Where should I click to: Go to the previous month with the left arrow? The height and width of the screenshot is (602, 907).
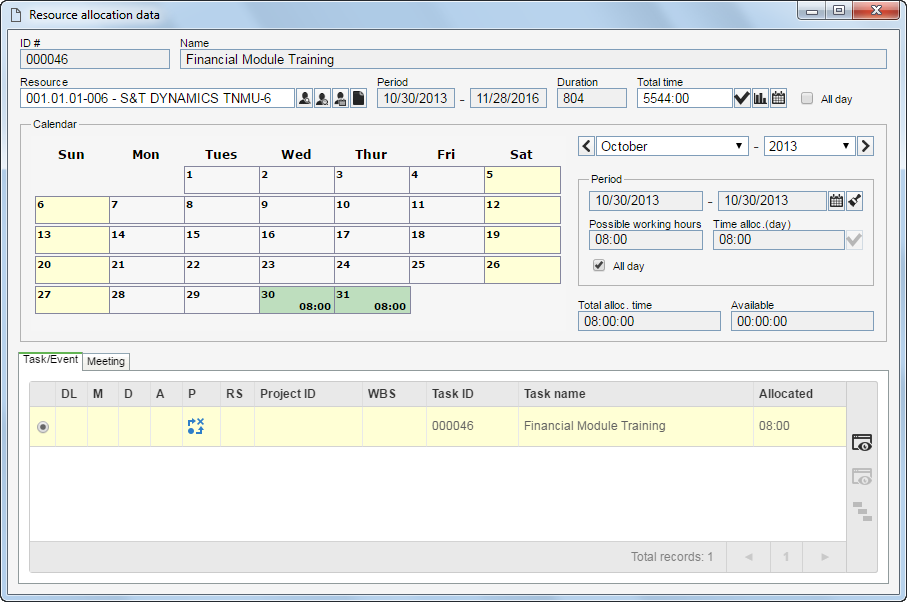(x=586, y=146)
